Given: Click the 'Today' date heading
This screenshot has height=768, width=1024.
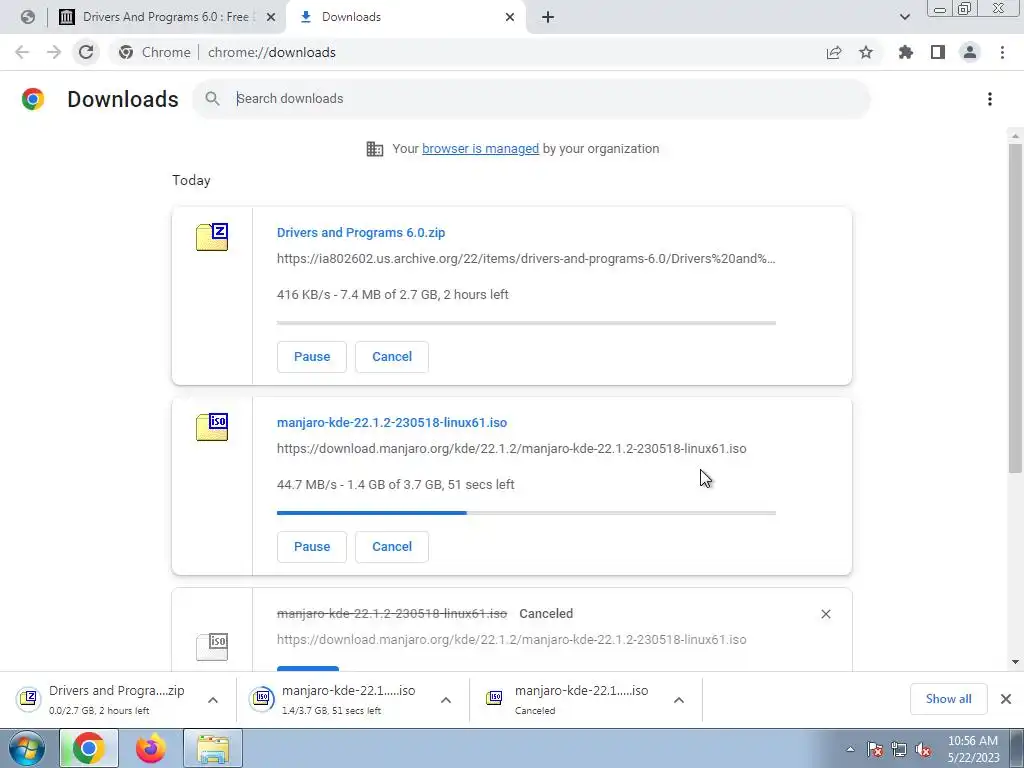Looking at the screenshot, I should [x=191, y=180].
